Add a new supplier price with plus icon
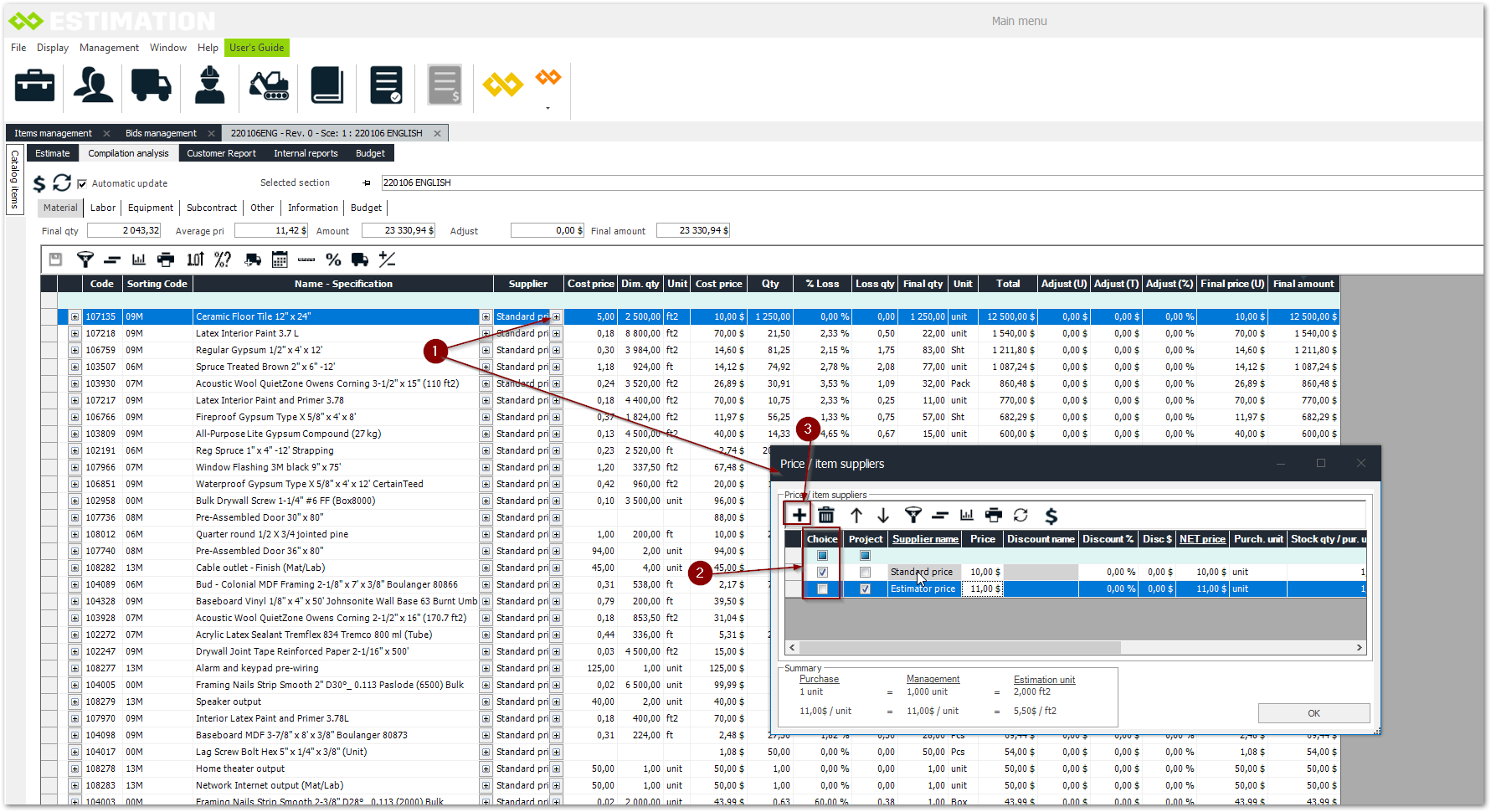The width and height of the screenshot is (1491, 812). [799, 515]
